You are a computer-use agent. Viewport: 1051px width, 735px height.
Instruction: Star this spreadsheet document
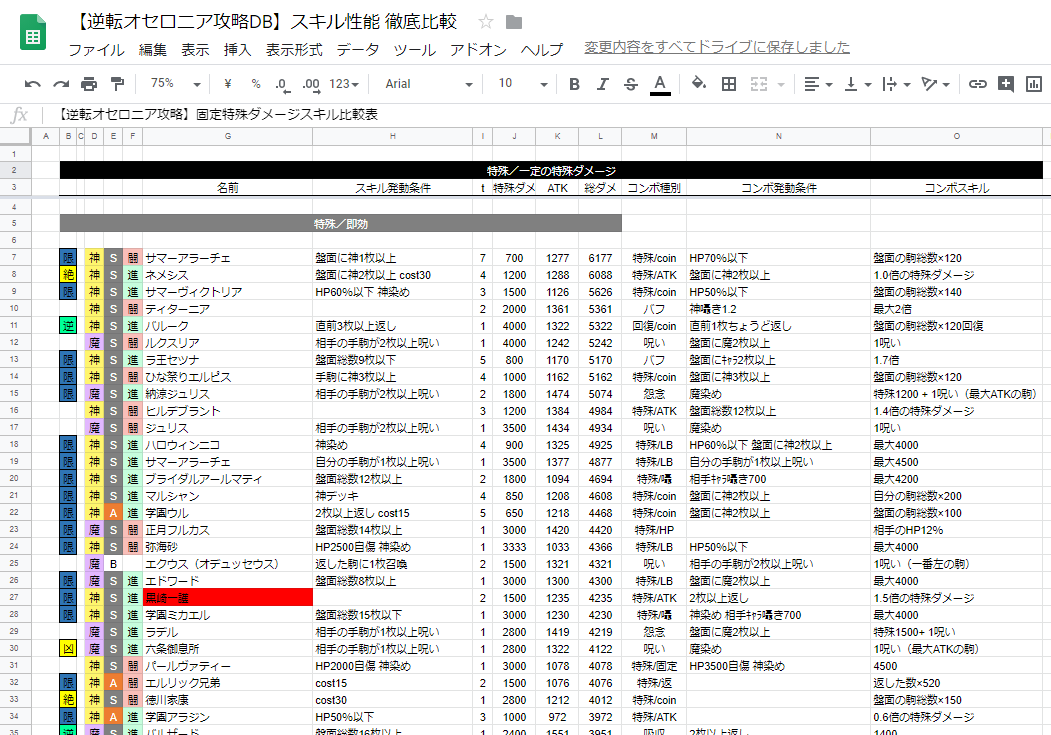click(x=486, y=22)
